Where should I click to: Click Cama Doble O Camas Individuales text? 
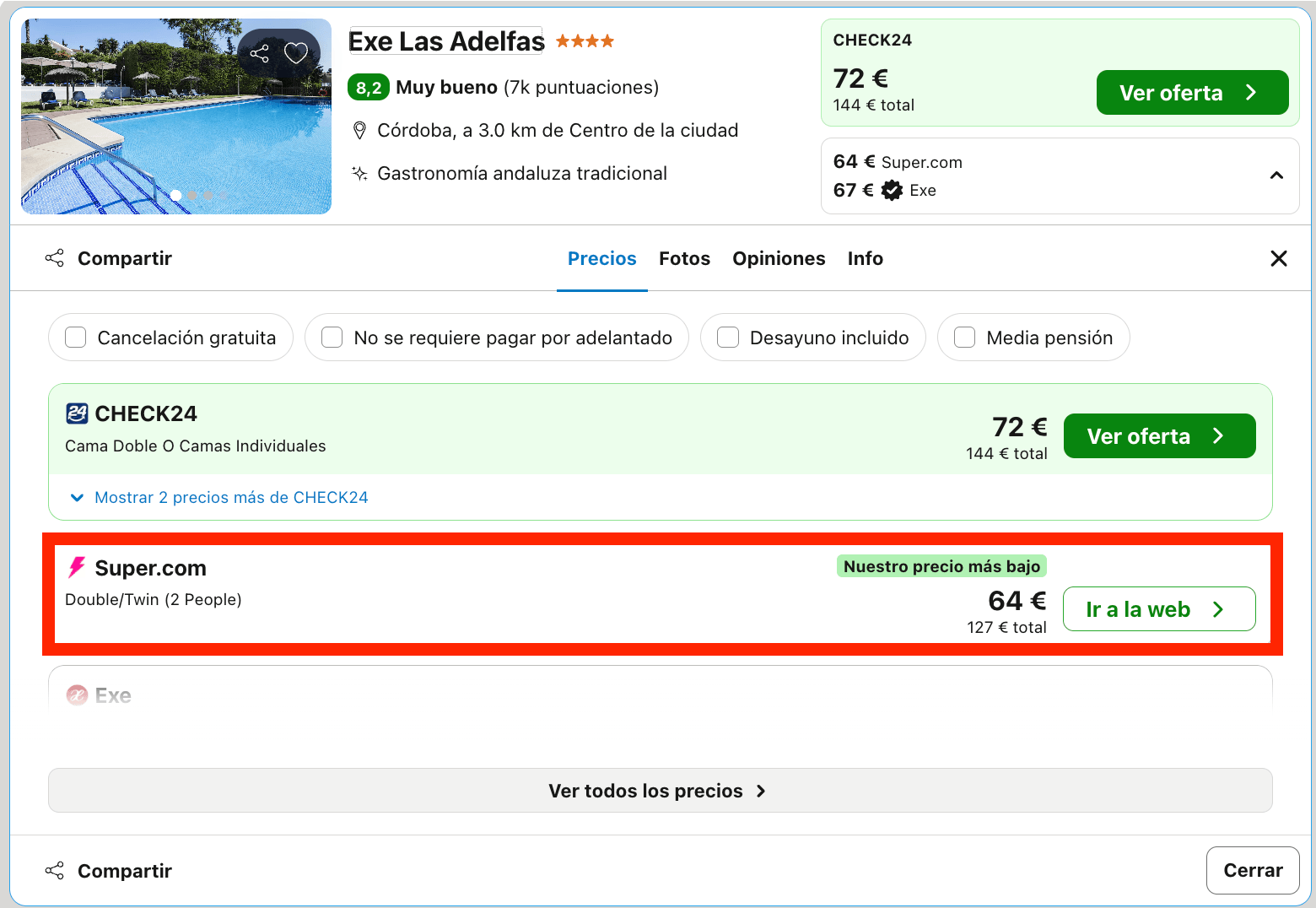196,446
